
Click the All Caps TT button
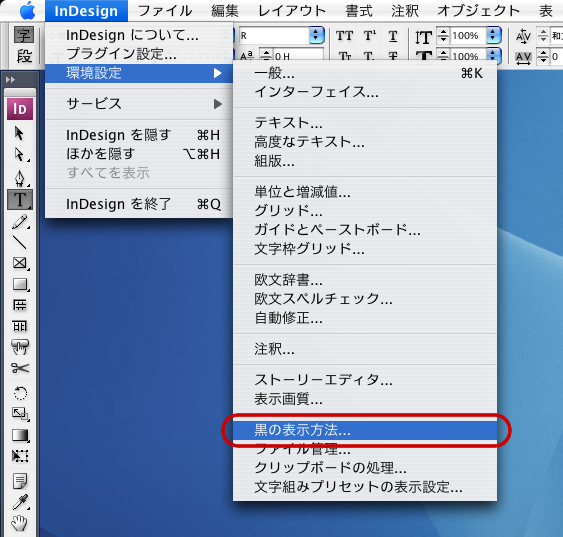(344, 36)
